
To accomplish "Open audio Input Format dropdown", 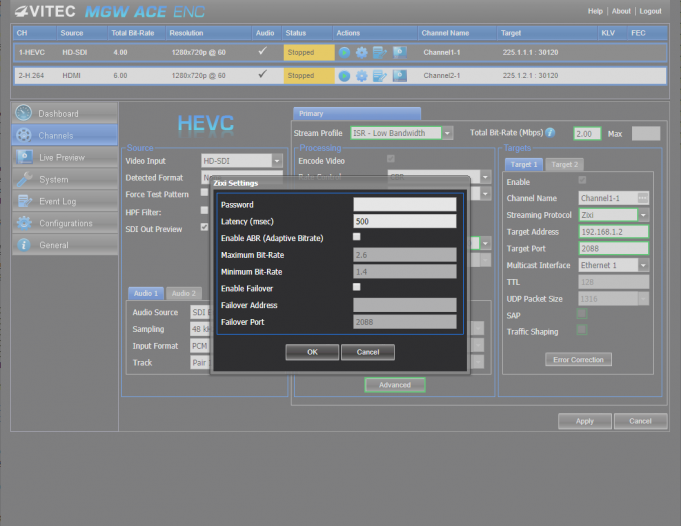I will pos(200,346).
